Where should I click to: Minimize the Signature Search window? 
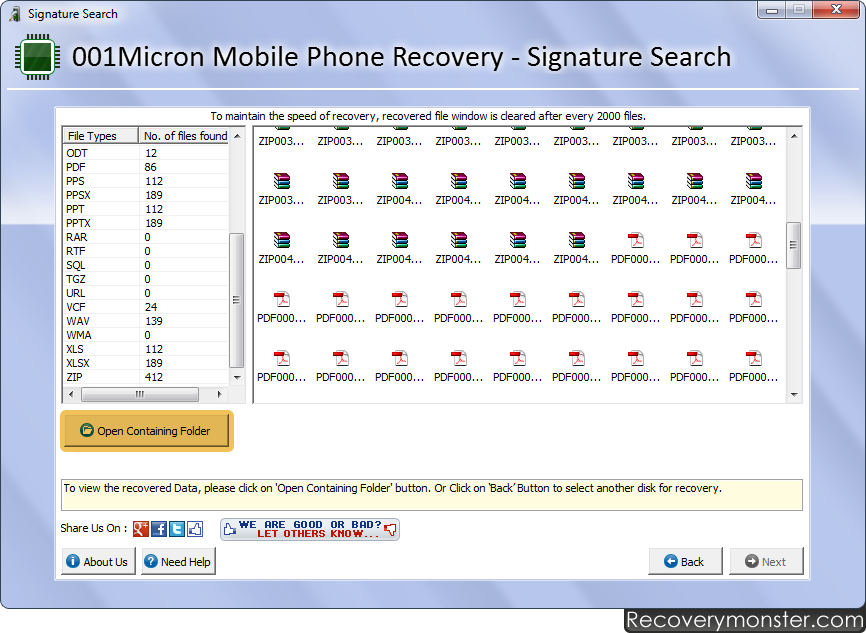(x=772, y=10)
